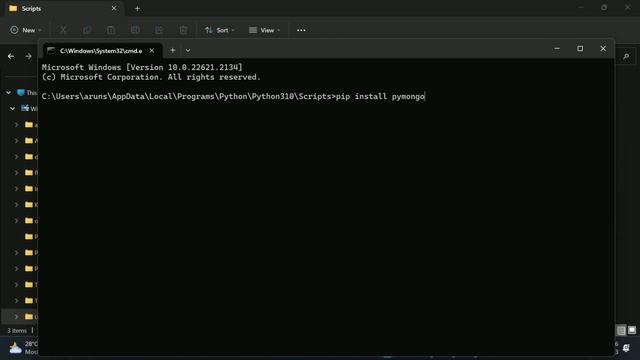This screenshot has height=360, width=640.
Task: Click the folder icon on Scripts tab
Action: point(13,8)
